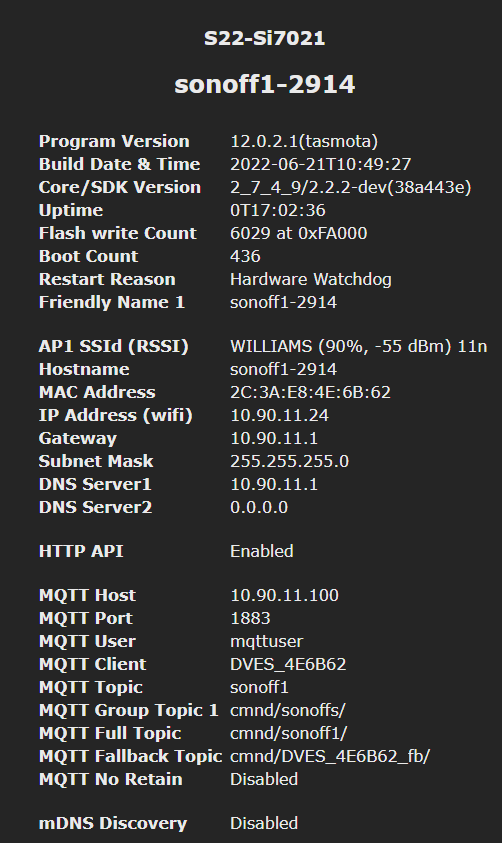Click the Subnet Mask label
Screen dimensions: 502x843
pos(96,462)
